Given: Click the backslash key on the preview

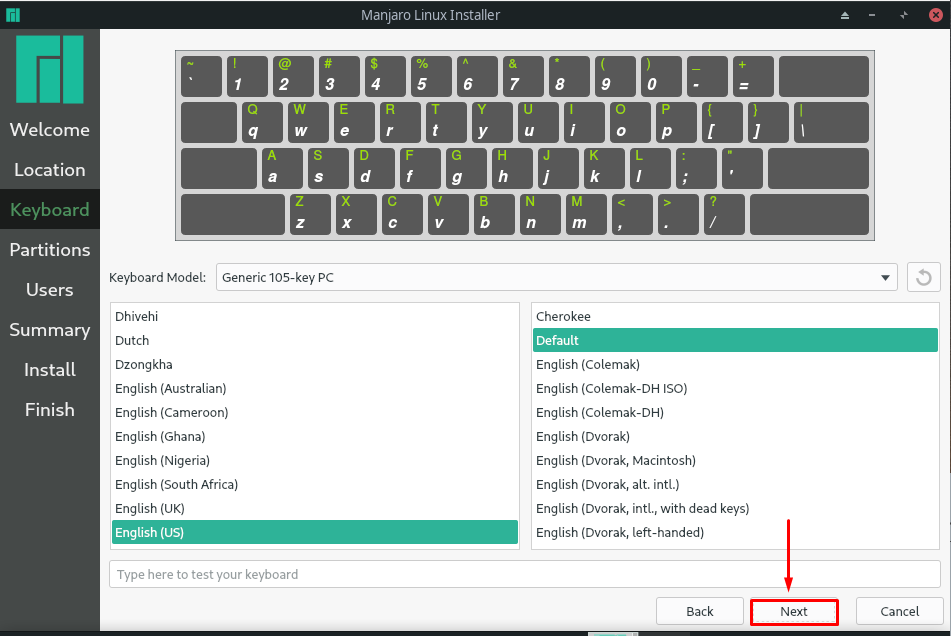Looking at the screenshot, I should [x=832, y=122].
